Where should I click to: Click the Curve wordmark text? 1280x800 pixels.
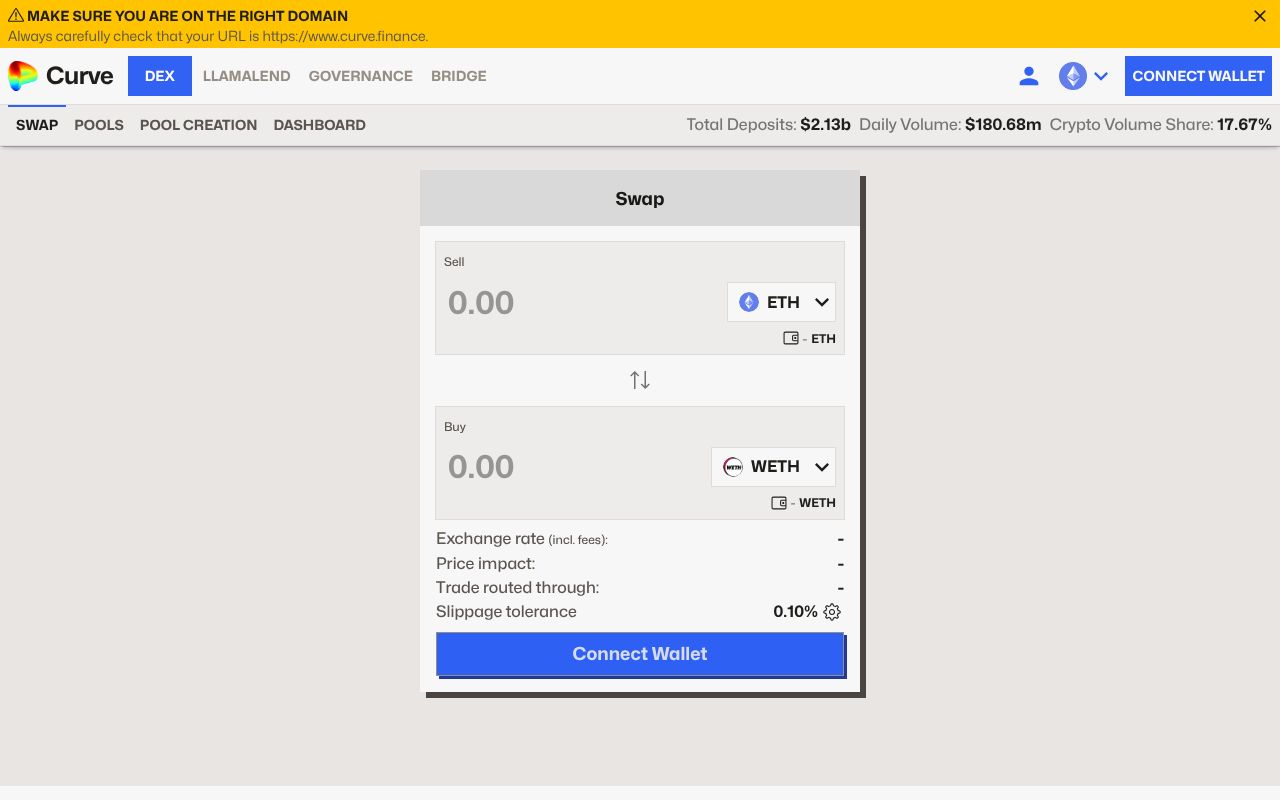click(80, 76)
